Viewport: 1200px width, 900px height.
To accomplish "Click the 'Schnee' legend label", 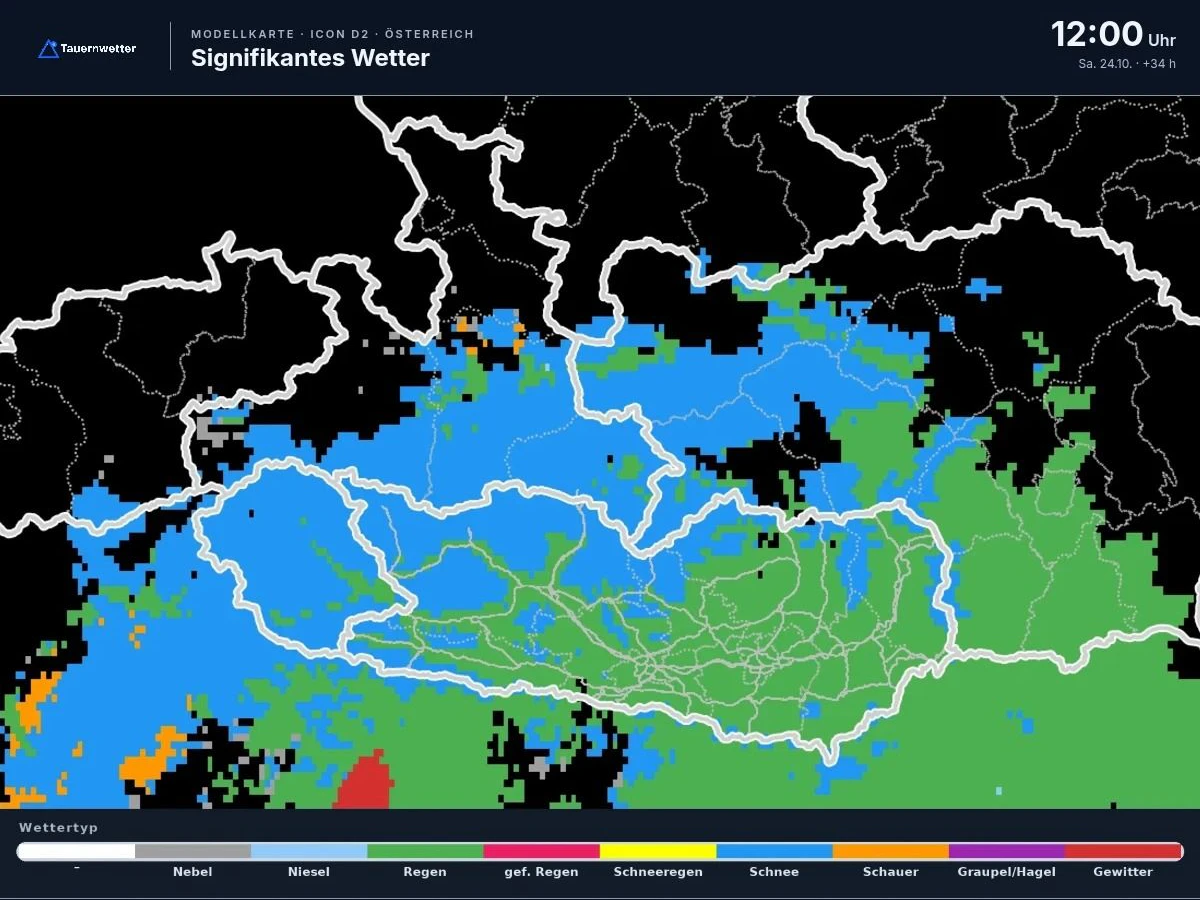I will tap(774, 872).
